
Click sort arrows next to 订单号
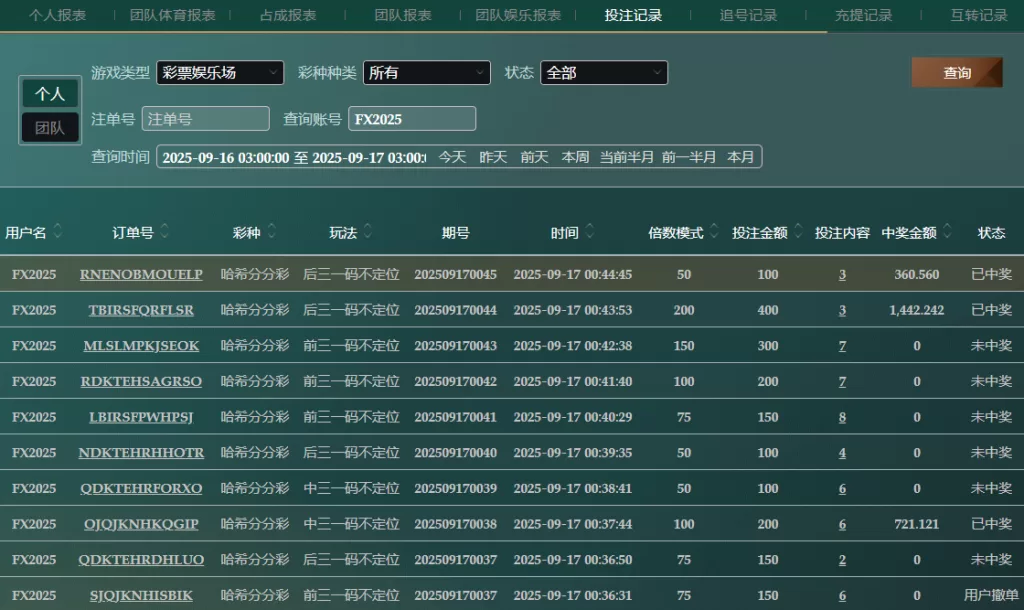point(165,232)
